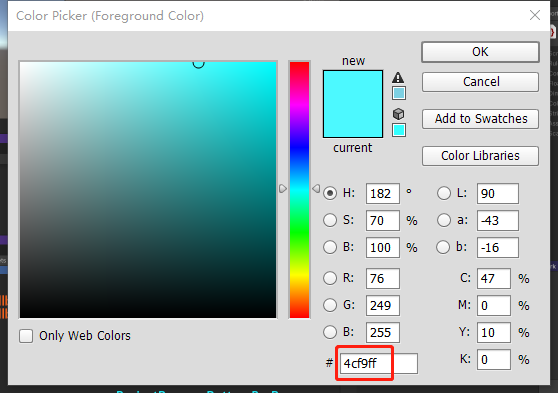The image size is (558, 393).
Task: Click the C cyan percent field
Action: tap(494, 278)
